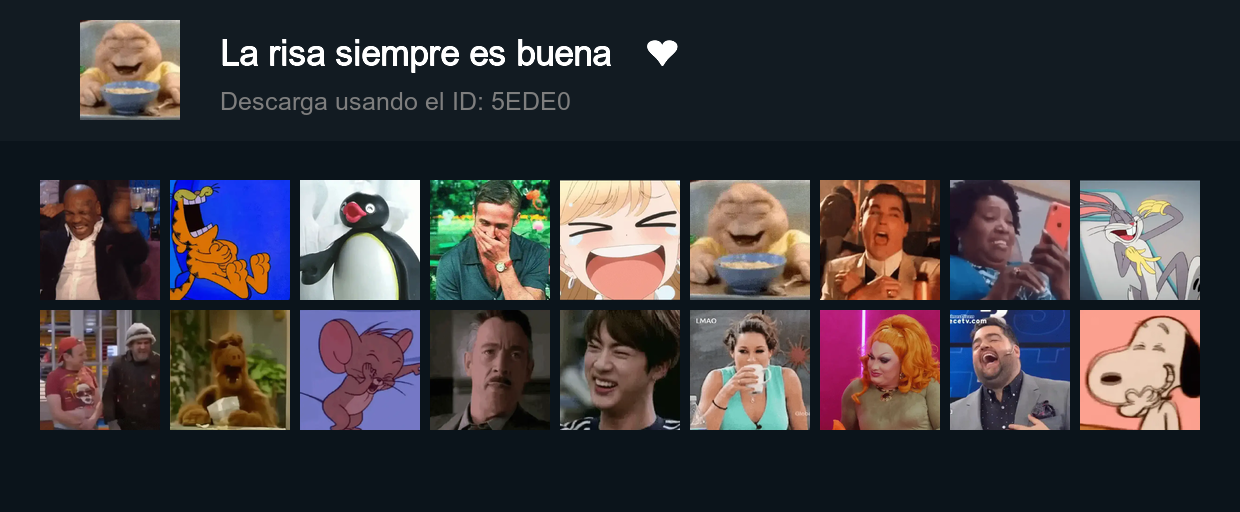Select the Jerry mouse laughing sticker
The height and width of the screenshot is (512, 1240).
[x=360, y=370]
